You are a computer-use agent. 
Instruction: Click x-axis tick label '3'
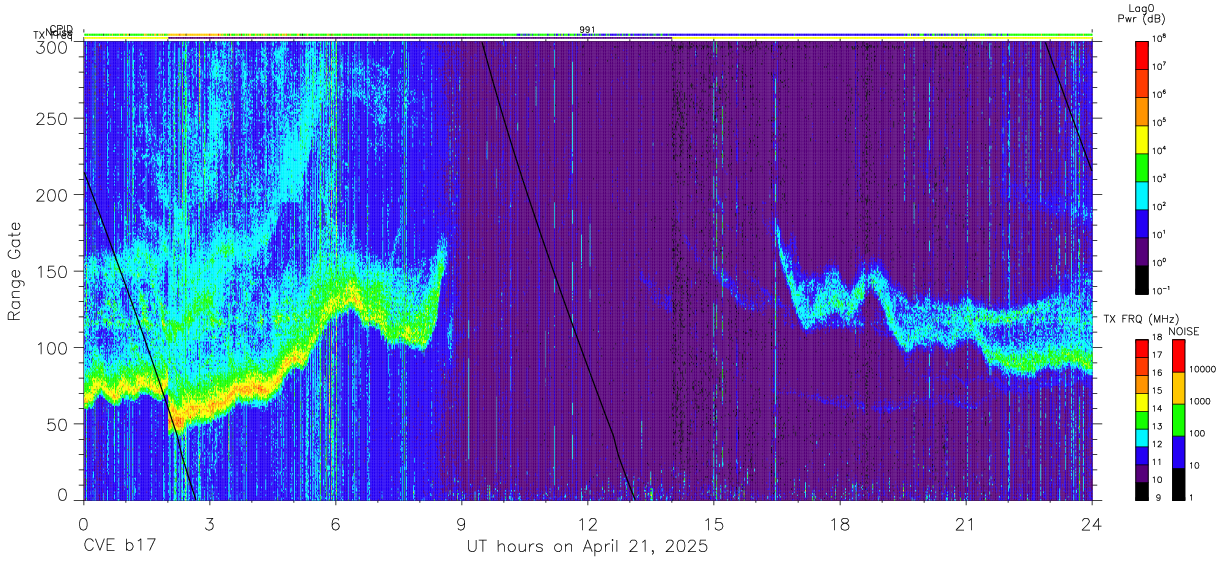pos(209,523)
